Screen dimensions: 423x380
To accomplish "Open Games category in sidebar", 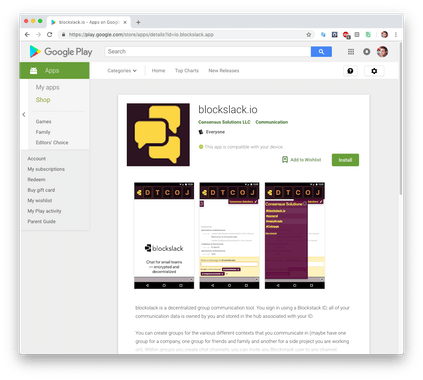I will click(43, 122).
